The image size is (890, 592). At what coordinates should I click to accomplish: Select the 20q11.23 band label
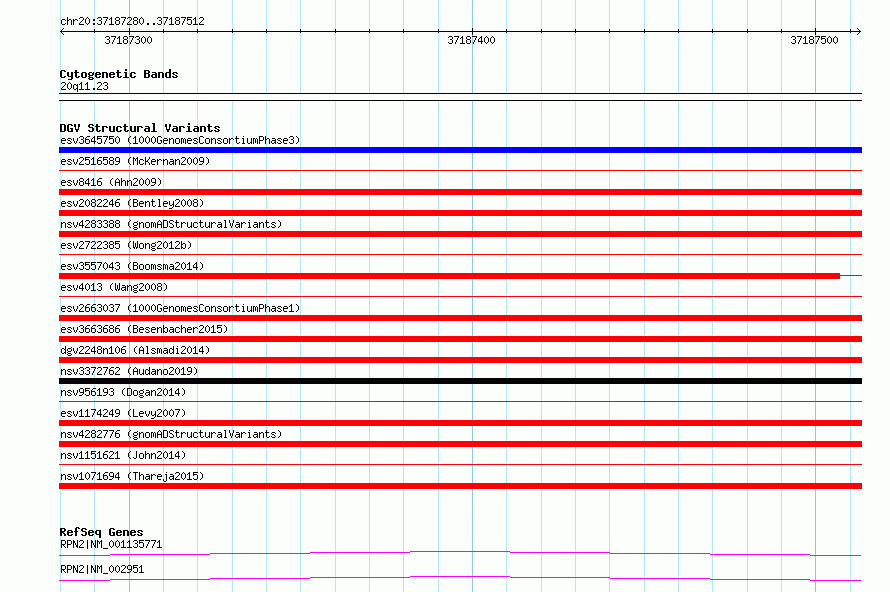(84, 86)
